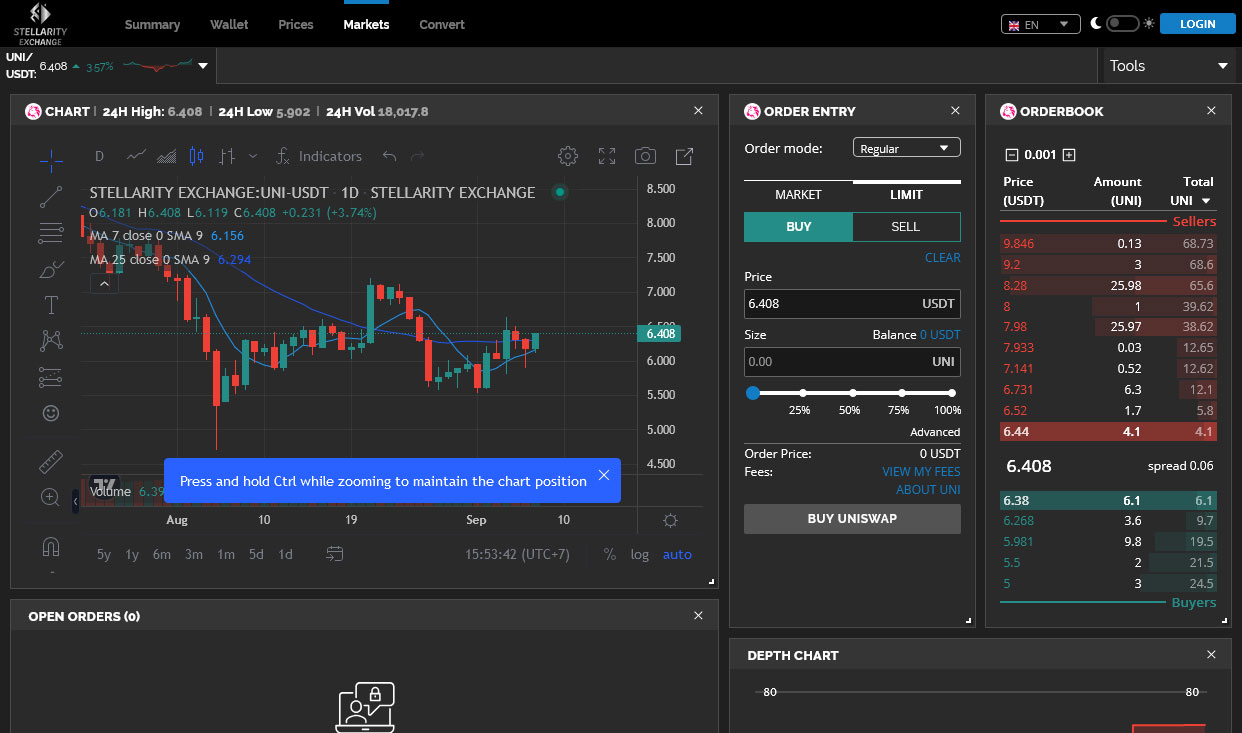Select the trend line drawing tool

(x=51, y=197)
